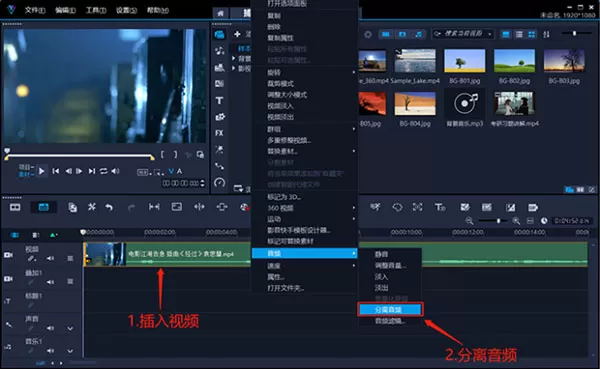Image resolution: width=600 pixels, height=369 pixels.
Task: Expand the voice track chevron
Action: 70,328
